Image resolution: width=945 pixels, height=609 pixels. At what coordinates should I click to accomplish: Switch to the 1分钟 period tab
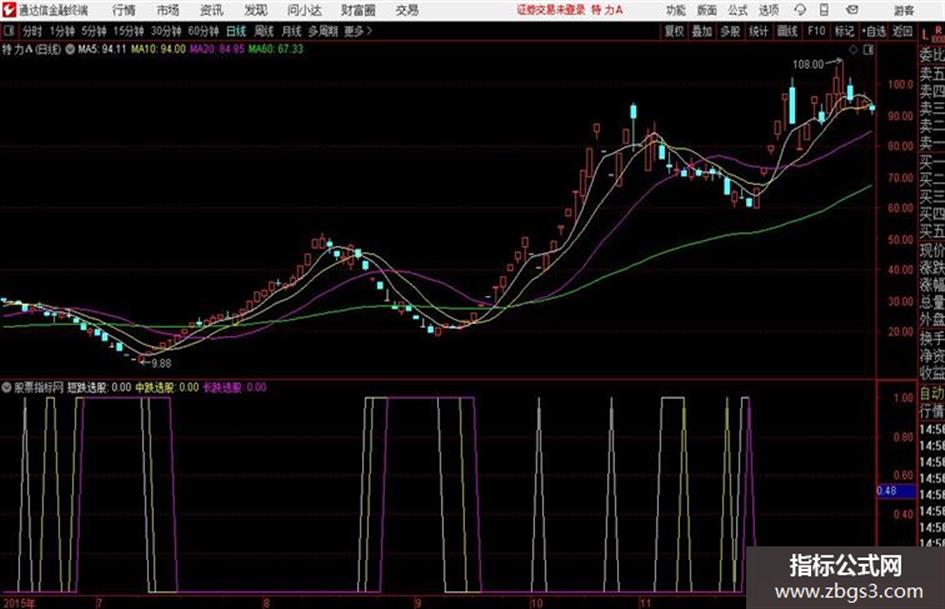62,31
